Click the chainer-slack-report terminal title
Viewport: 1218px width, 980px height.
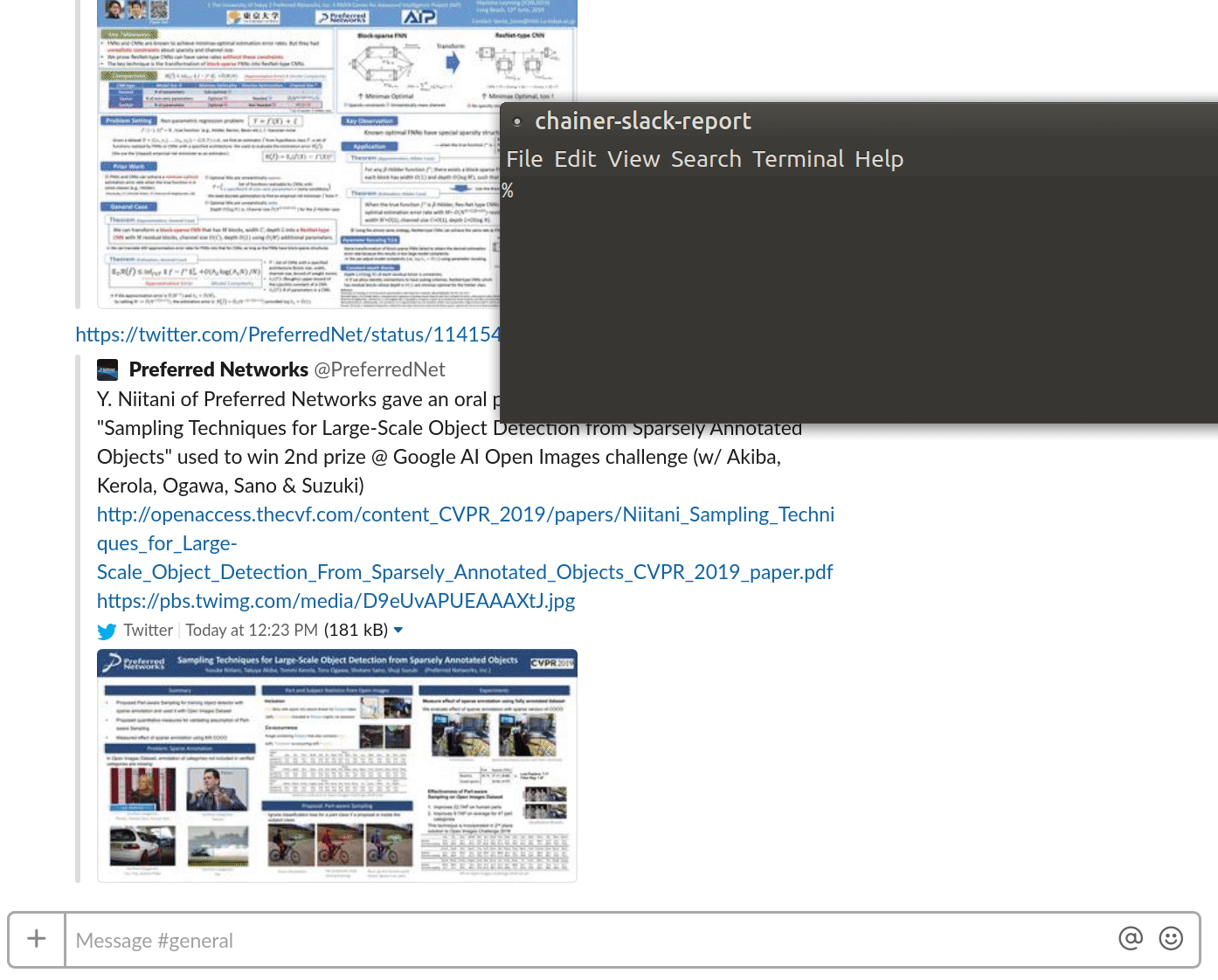(642, 121)
